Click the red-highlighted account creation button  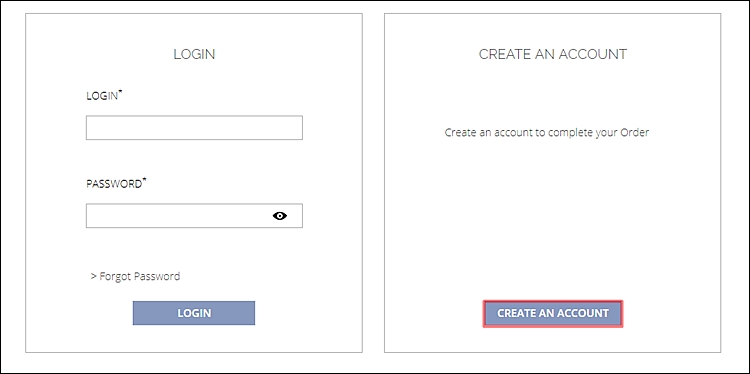553,313
